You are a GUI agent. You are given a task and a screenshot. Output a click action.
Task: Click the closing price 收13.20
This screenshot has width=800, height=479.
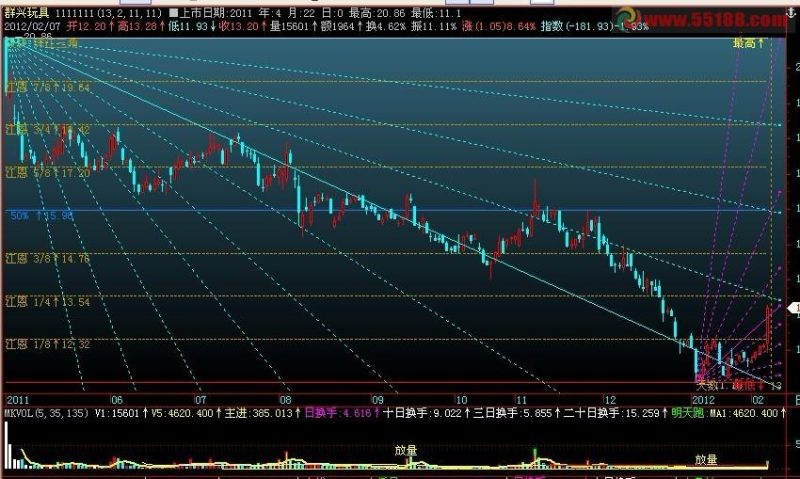click(238, 26)
